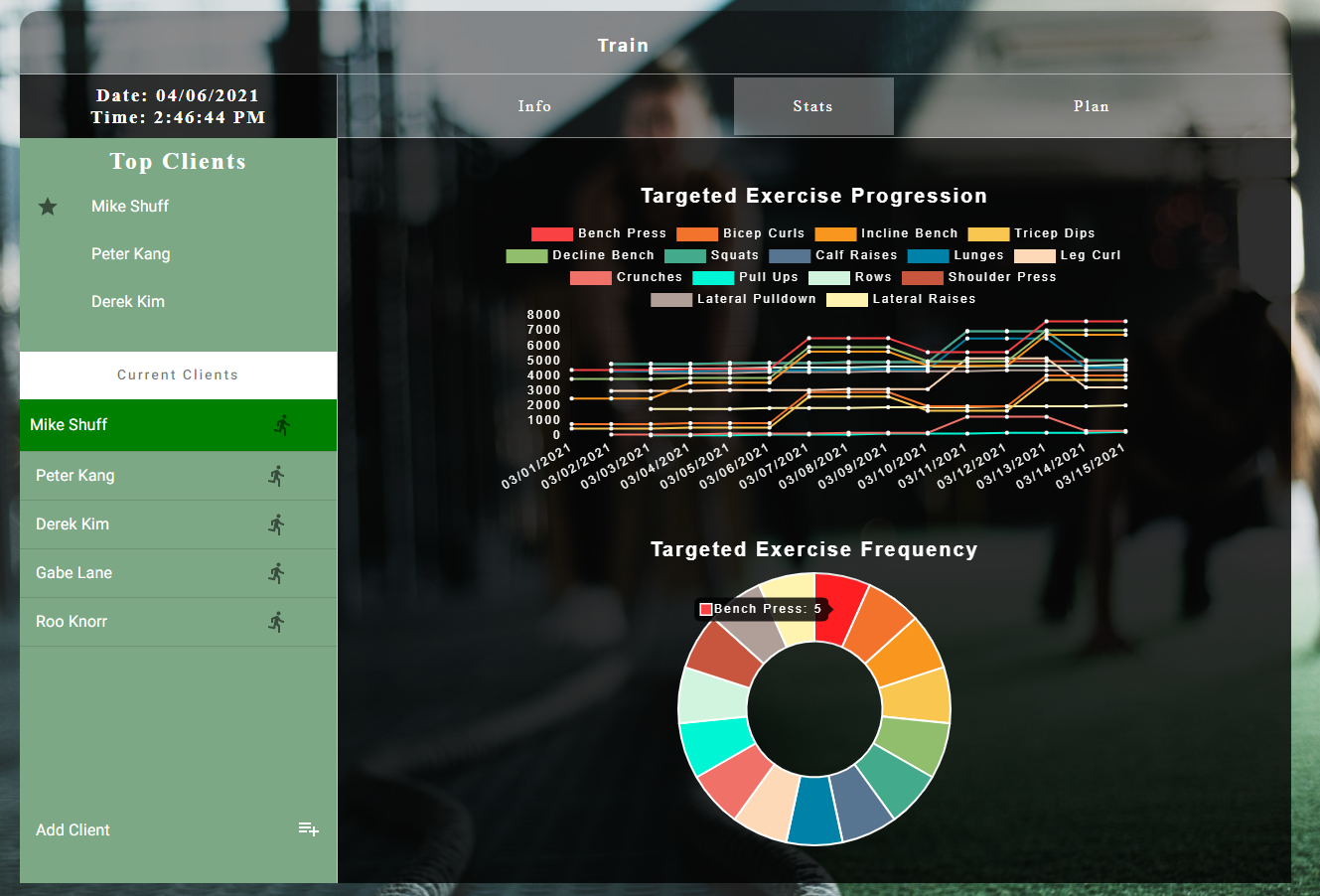Click the running figure icon for Mike Shuff

pos(282,425)
